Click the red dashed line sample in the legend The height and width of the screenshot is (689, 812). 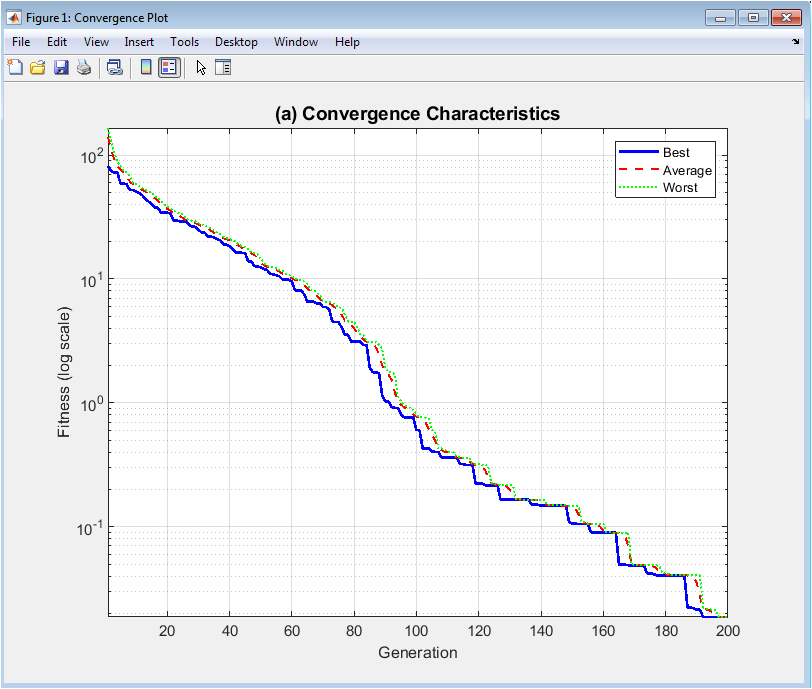click(x=639, y=169)
